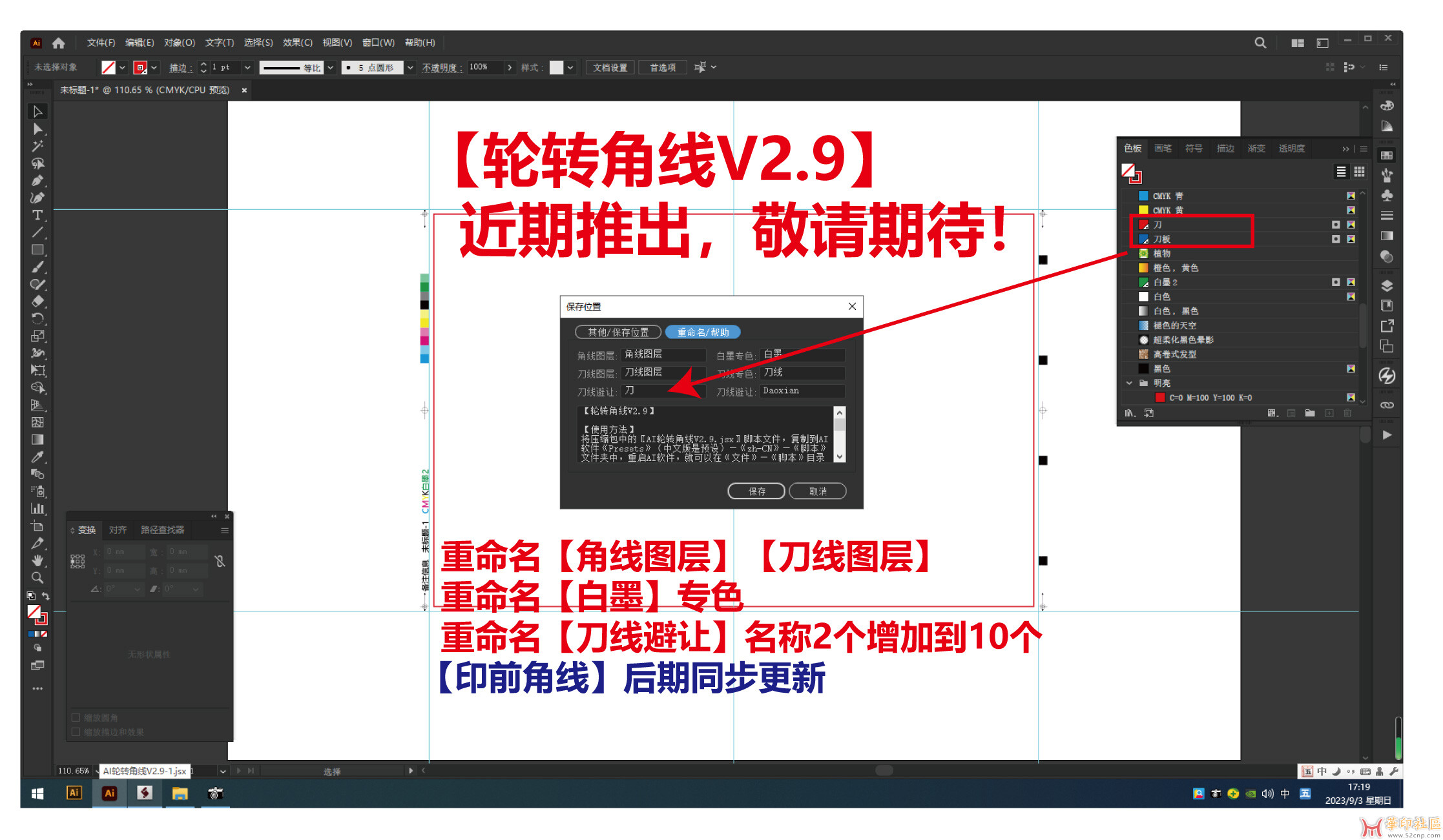Screen dimensions: 1443x840
Task: Open the Layers panel from dock
Action: tap(1387, 285)
